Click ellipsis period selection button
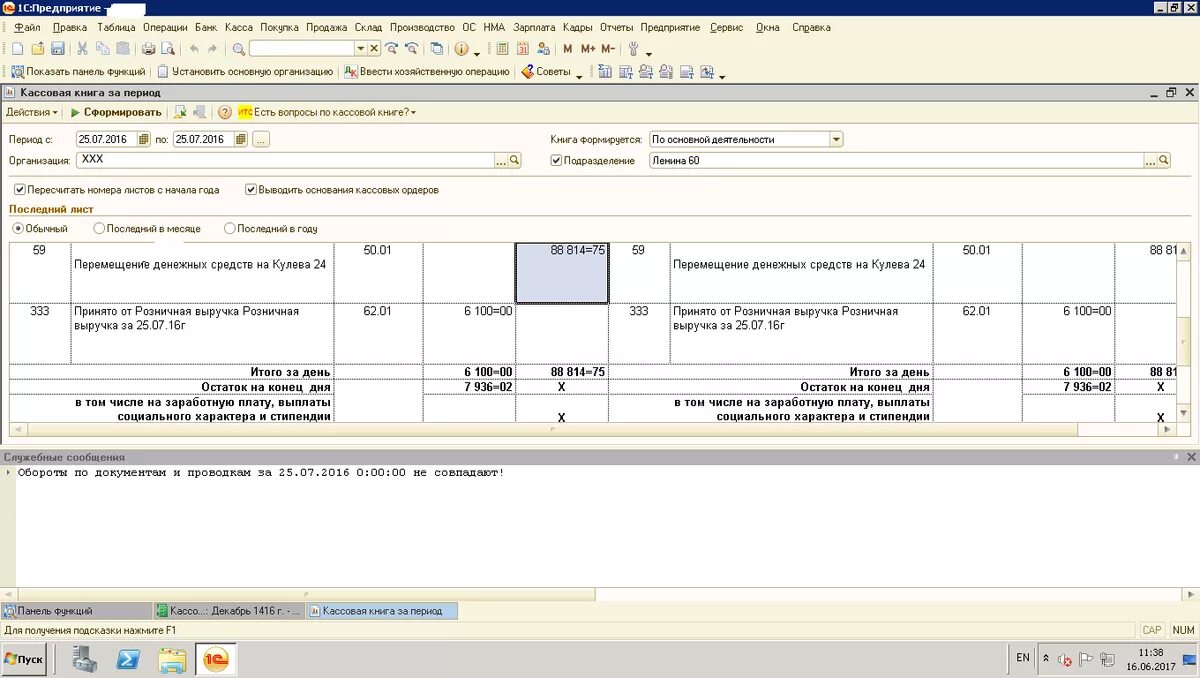The image size is (1200, 678). tap(261, 139)
